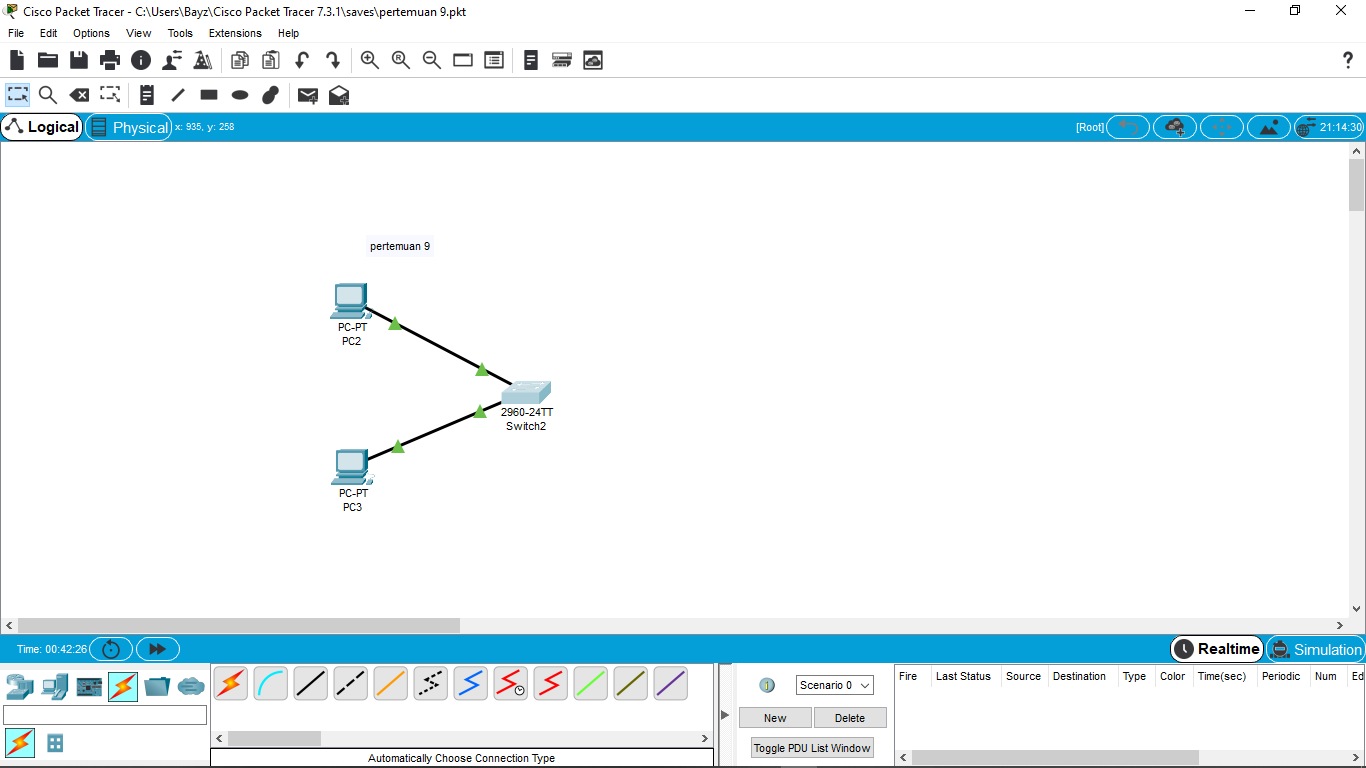Image resolution: width=1366 pixels, height=768 pixels.
Task: Select the Draw Line tool
Action: click(178, 95)
